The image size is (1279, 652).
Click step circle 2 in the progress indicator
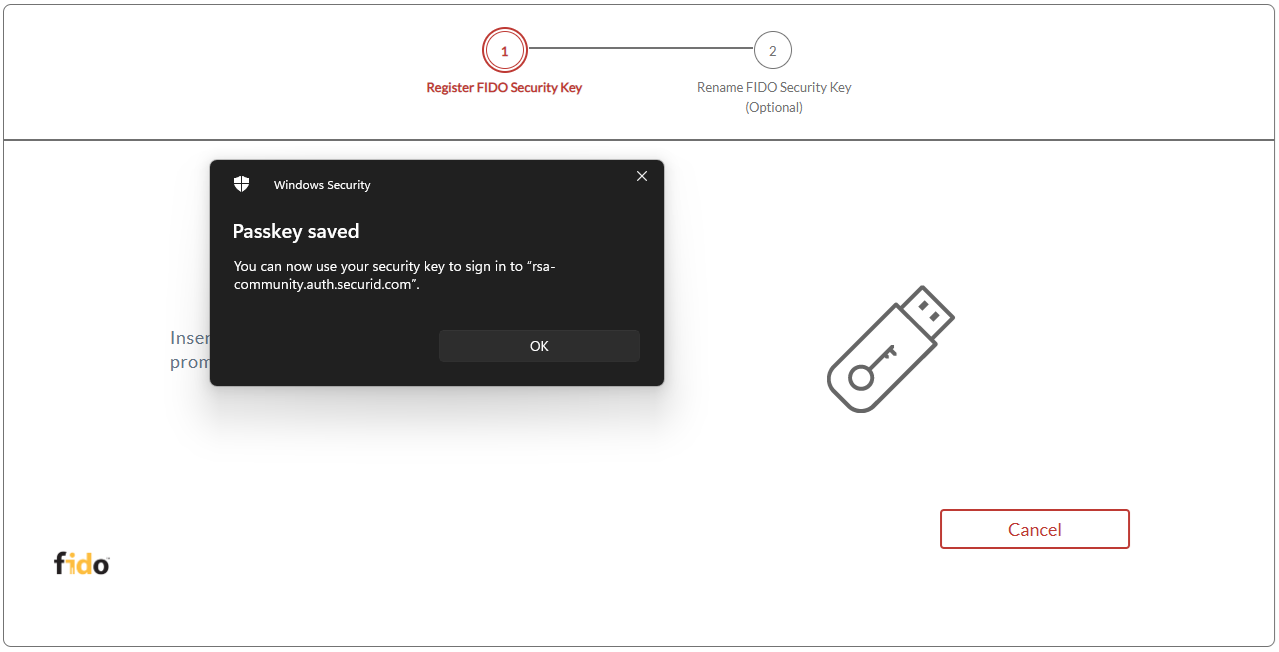773,50
